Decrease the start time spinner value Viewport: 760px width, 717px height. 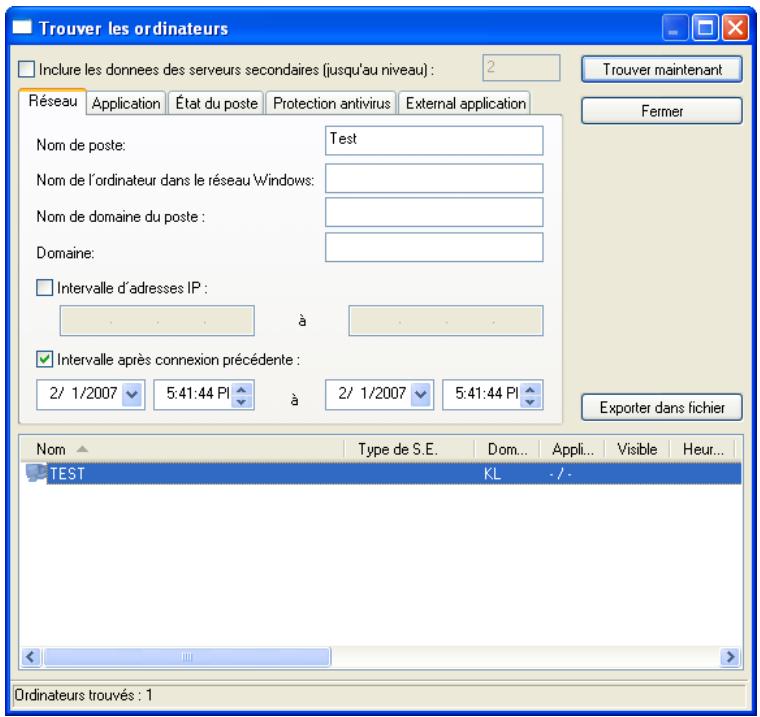[241, 401]
